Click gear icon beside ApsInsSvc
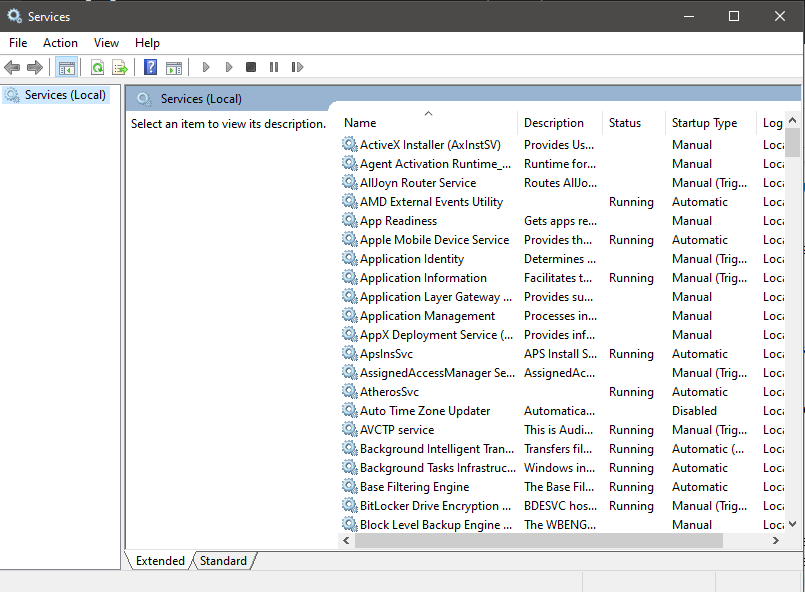Screen dimensions: 805x592 [350, 353]
